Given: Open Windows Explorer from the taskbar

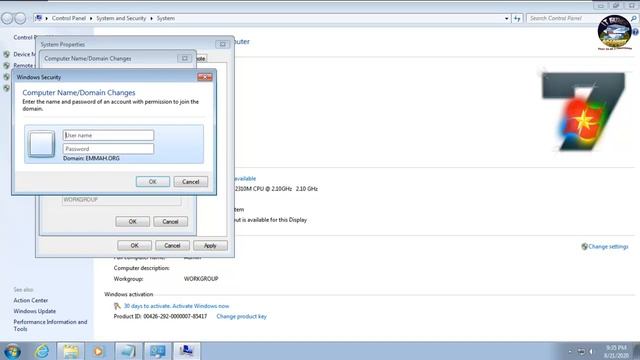Looking at the screenshot, I should pos(71,351).
